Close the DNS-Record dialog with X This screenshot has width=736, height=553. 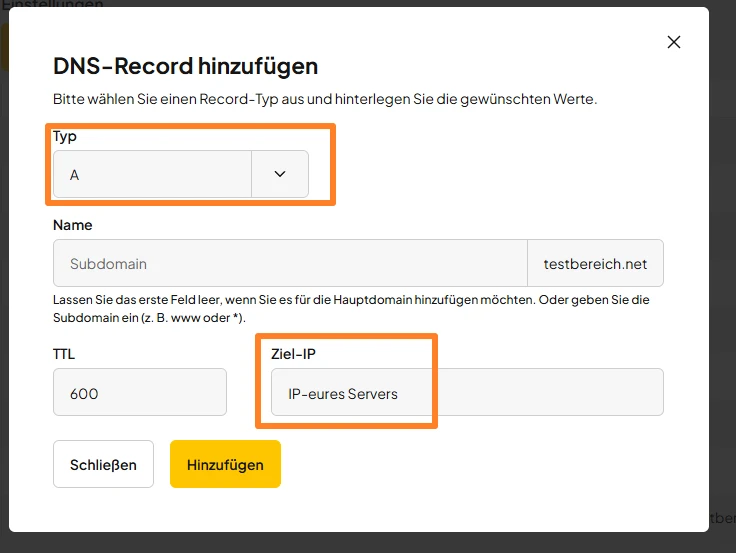coord(674,42)
